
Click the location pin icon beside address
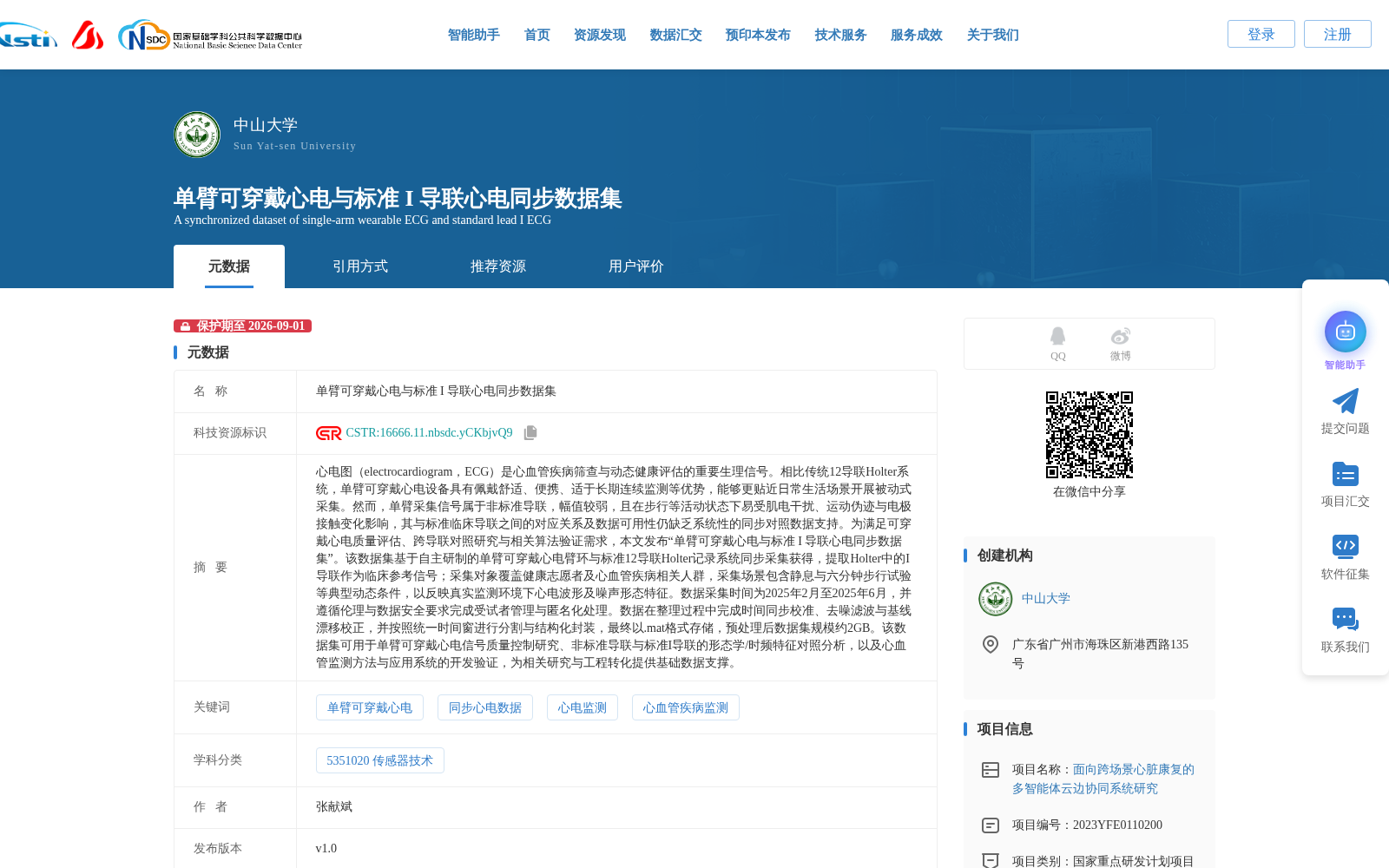tap(991, 644)
